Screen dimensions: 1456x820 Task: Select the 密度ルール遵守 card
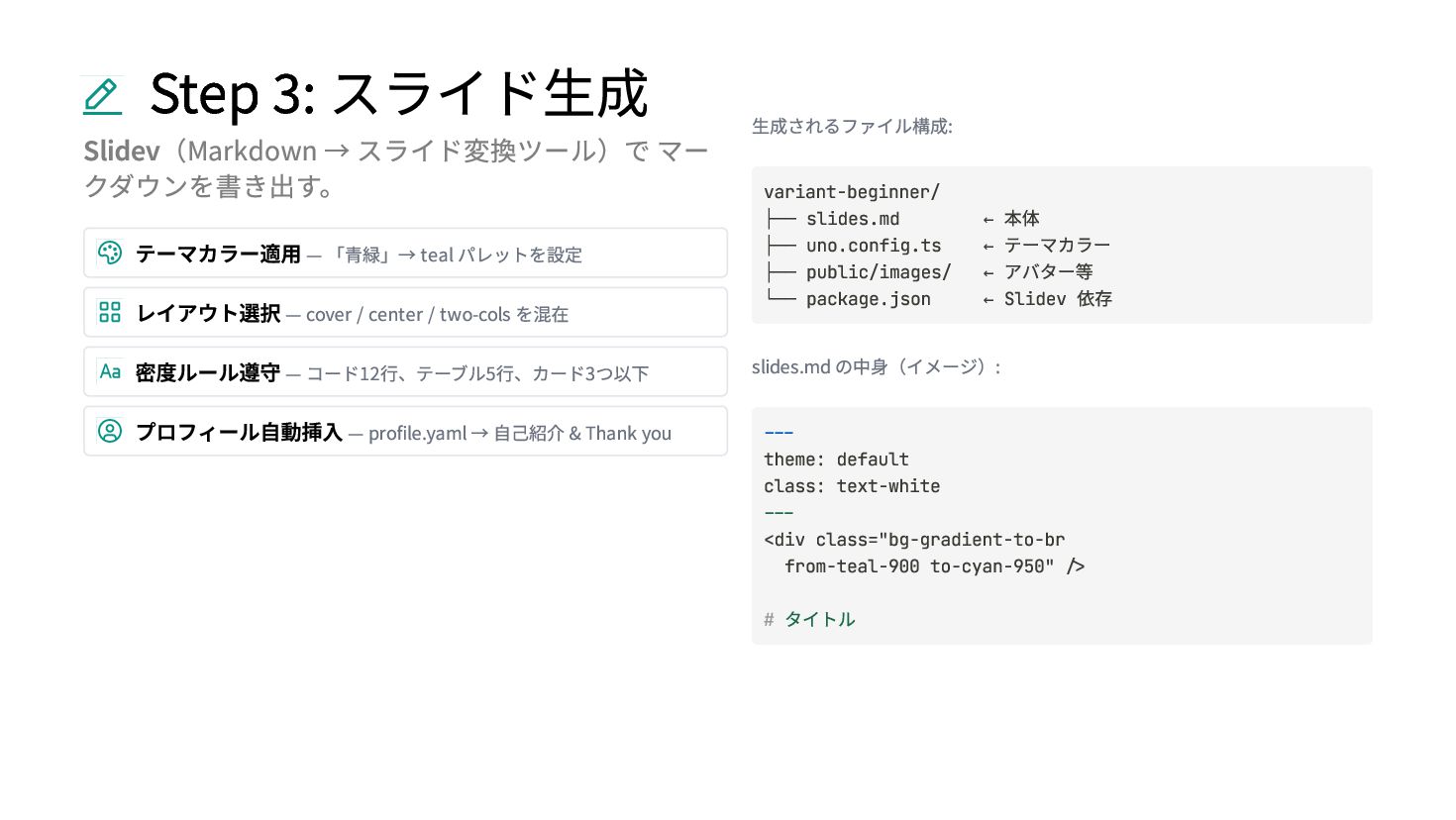406,371
